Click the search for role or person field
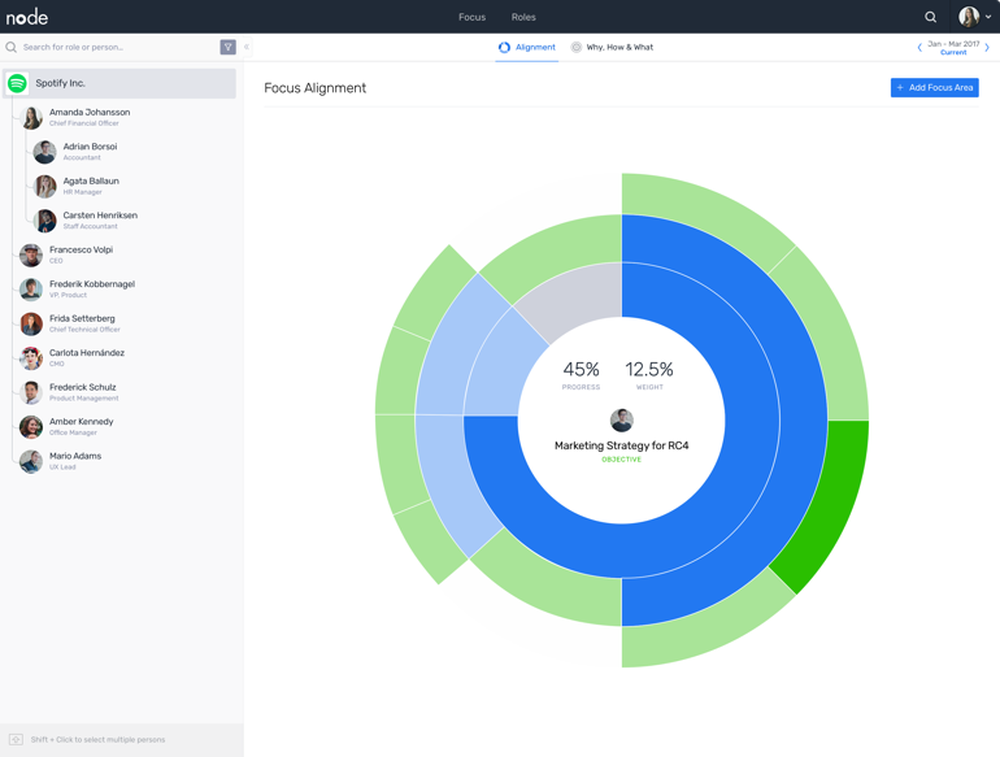 tap(112, 47)
